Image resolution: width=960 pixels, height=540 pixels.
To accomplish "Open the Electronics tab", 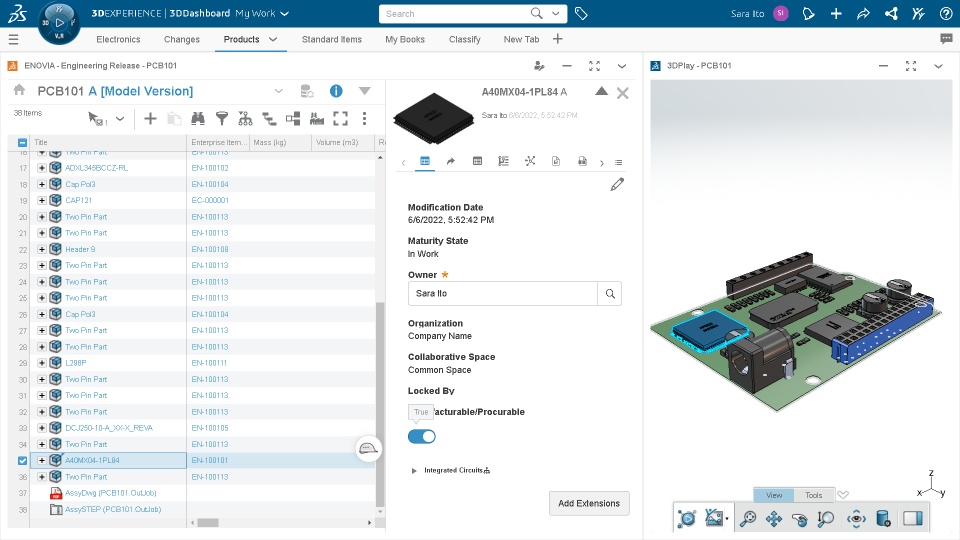I will (118, 39).
